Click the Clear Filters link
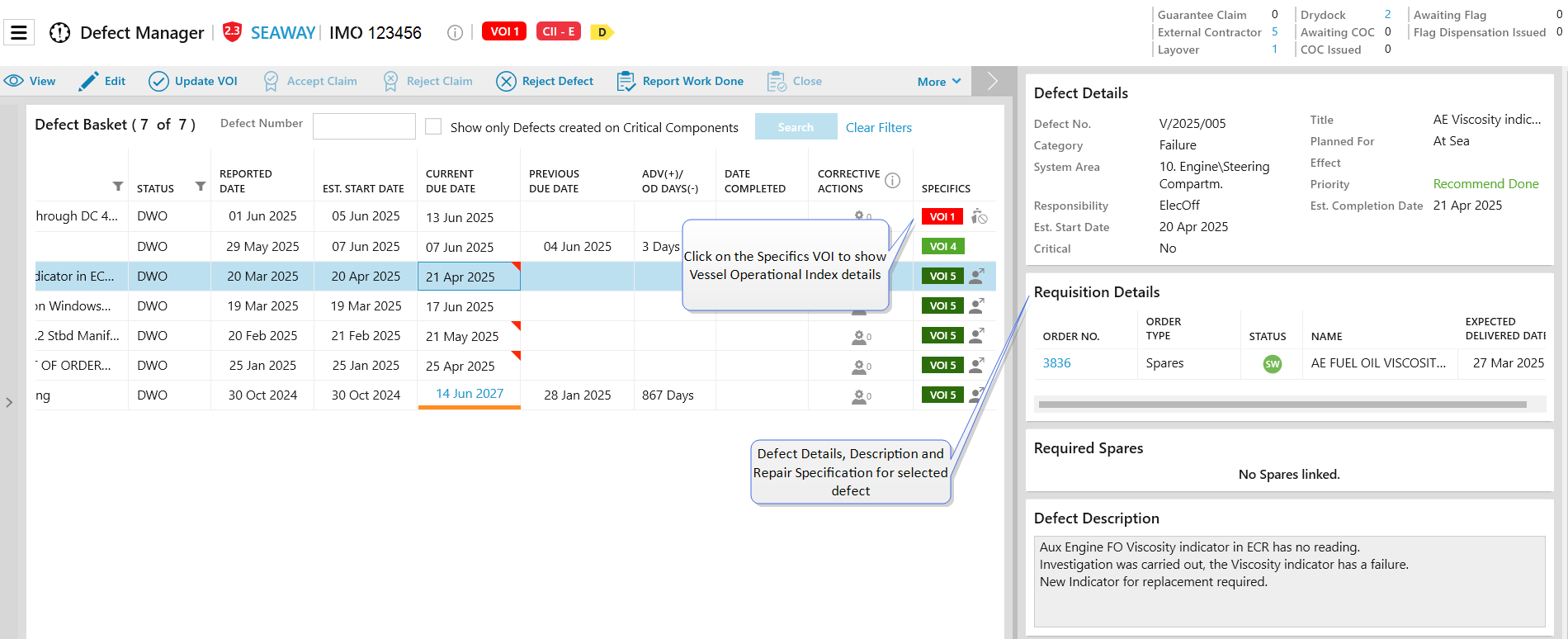 [x=879, y=127]
